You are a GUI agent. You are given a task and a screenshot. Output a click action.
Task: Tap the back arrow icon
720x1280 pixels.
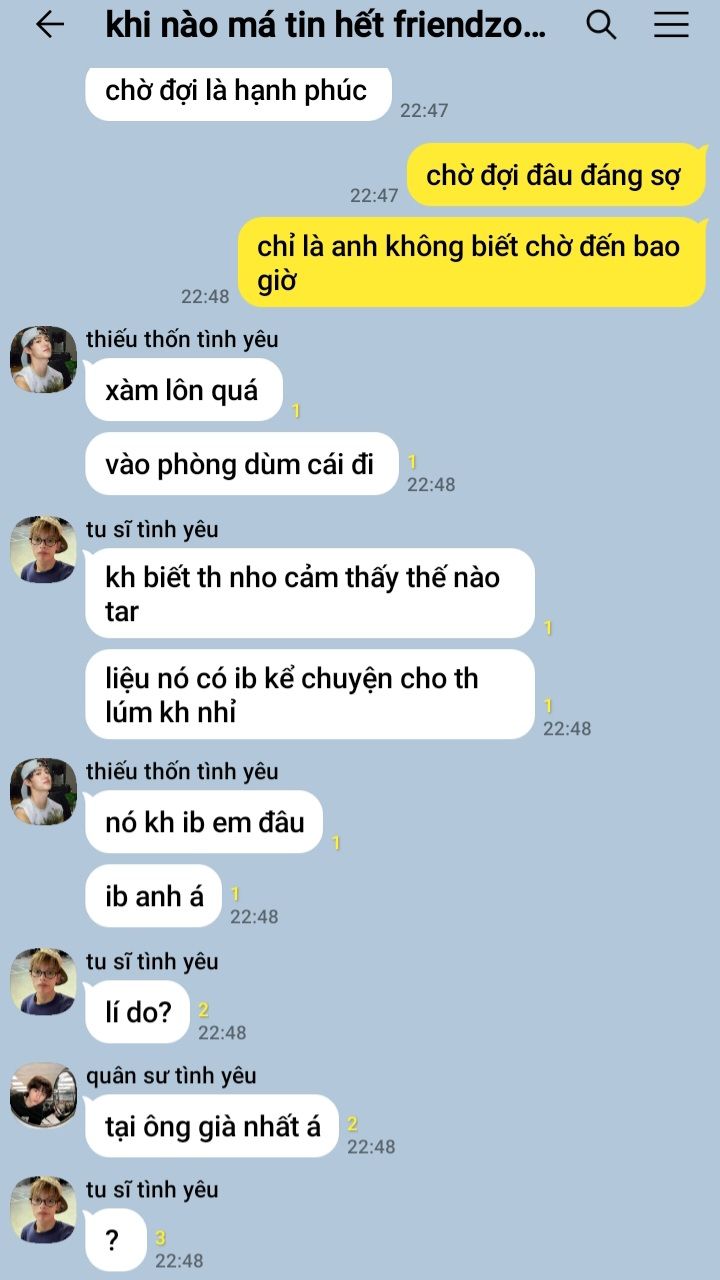(x=49, y=25)
